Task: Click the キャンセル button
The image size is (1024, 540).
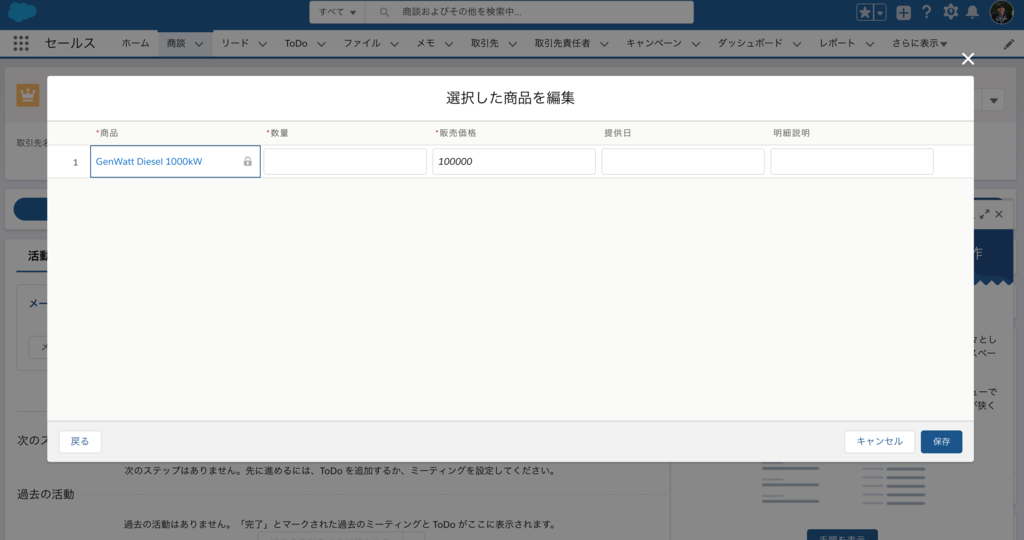Action: click(880, 441)
